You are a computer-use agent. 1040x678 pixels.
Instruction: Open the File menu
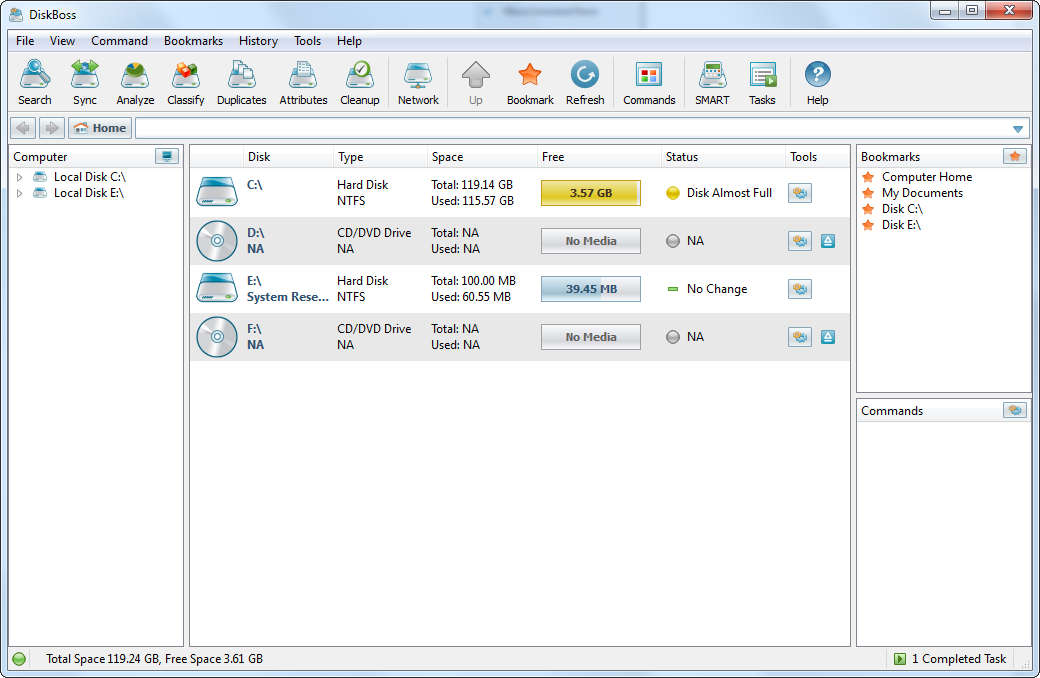coord(25,40)
